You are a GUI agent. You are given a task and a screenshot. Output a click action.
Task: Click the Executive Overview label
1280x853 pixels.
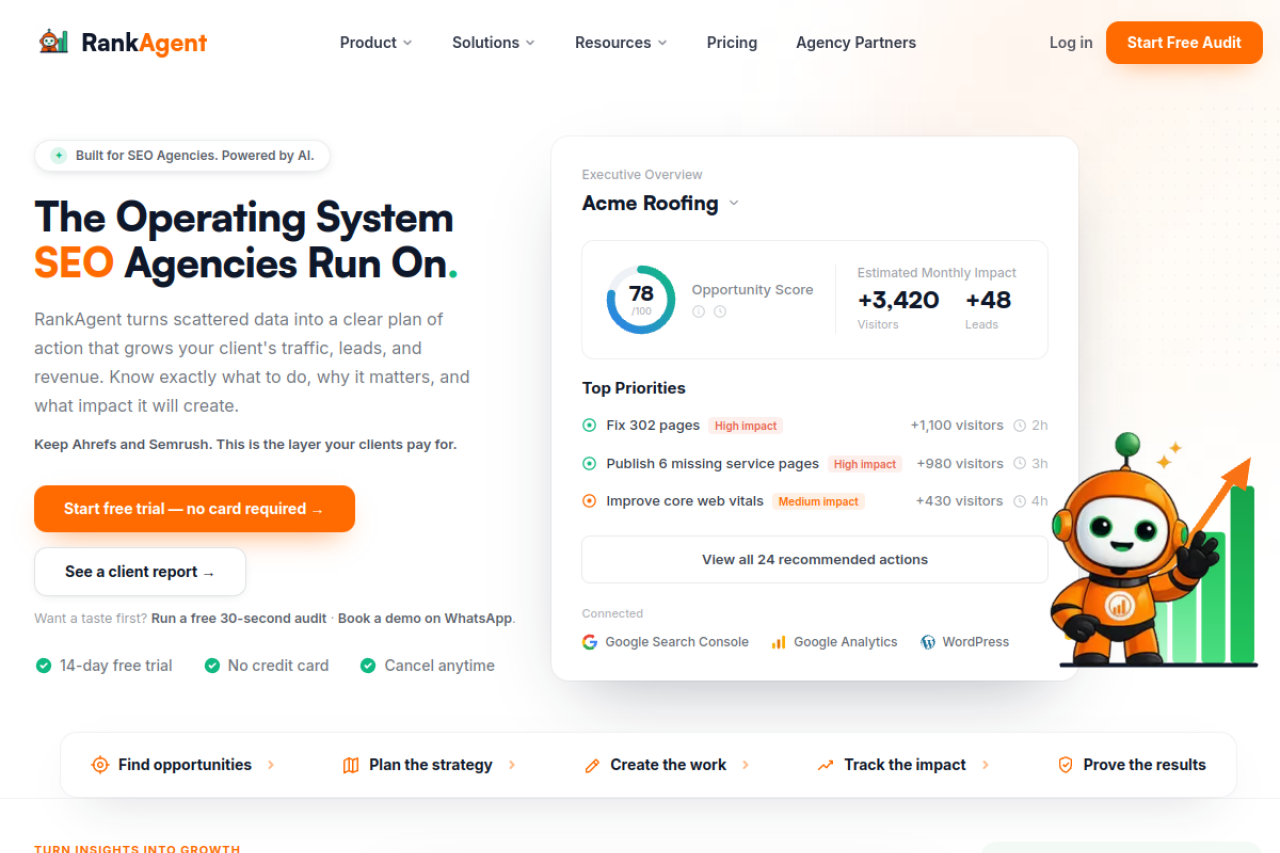pos(642,175)
